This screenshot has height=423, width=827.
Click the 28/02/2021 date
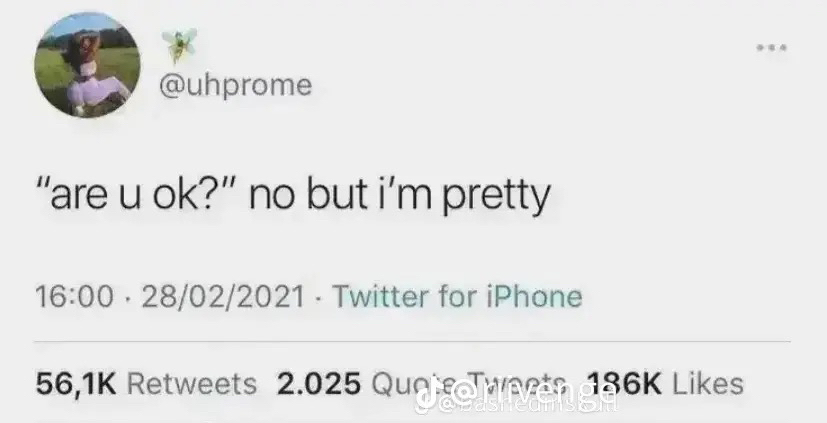223,296
